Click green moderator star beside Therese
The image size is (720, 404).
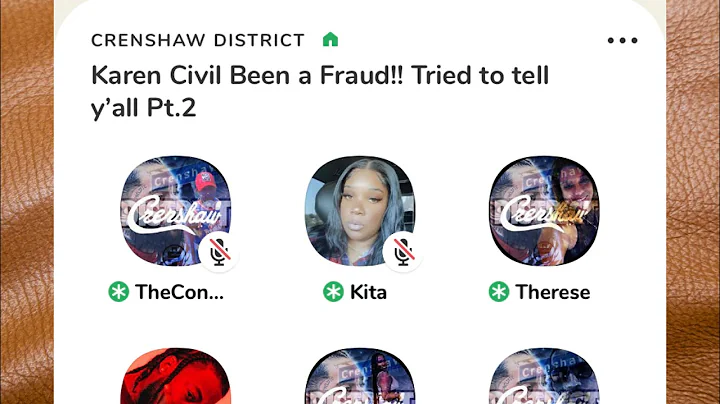click(499, 292)
